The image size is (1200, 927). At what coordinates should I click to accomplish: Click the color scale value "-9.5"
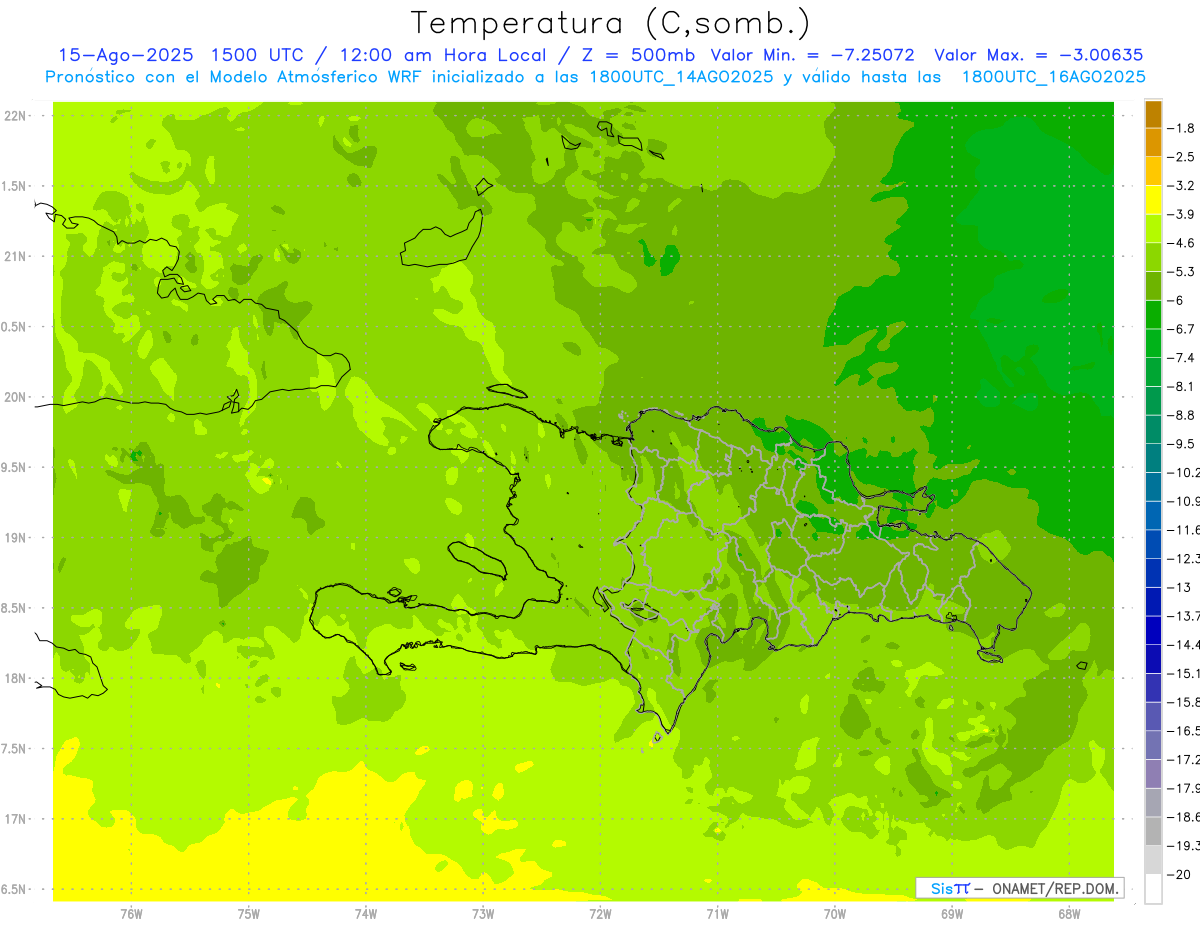[x=1181, y=444]
